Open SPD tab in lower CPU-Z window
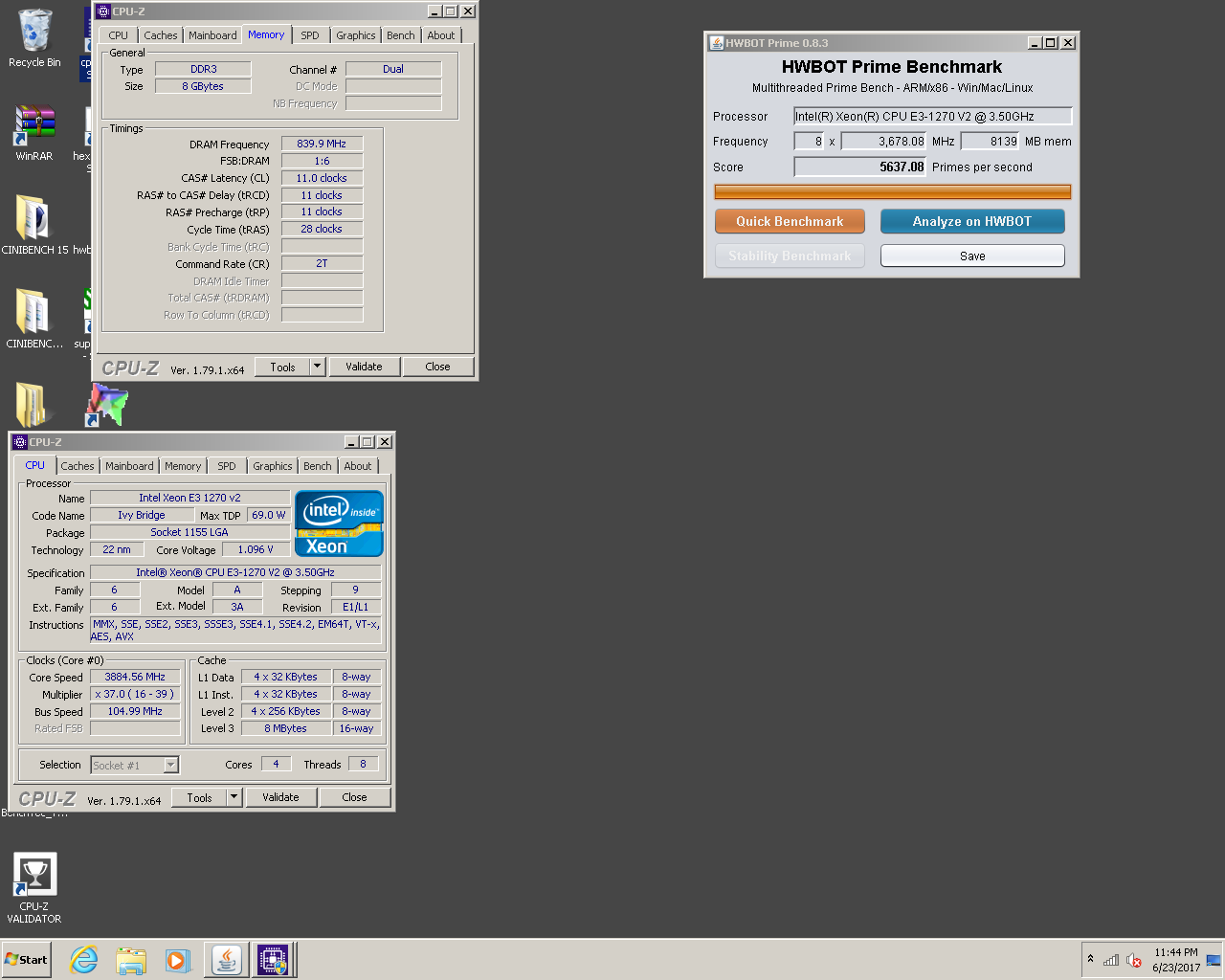The width and height of the screenshot is (1225, 980). point(227,466)
